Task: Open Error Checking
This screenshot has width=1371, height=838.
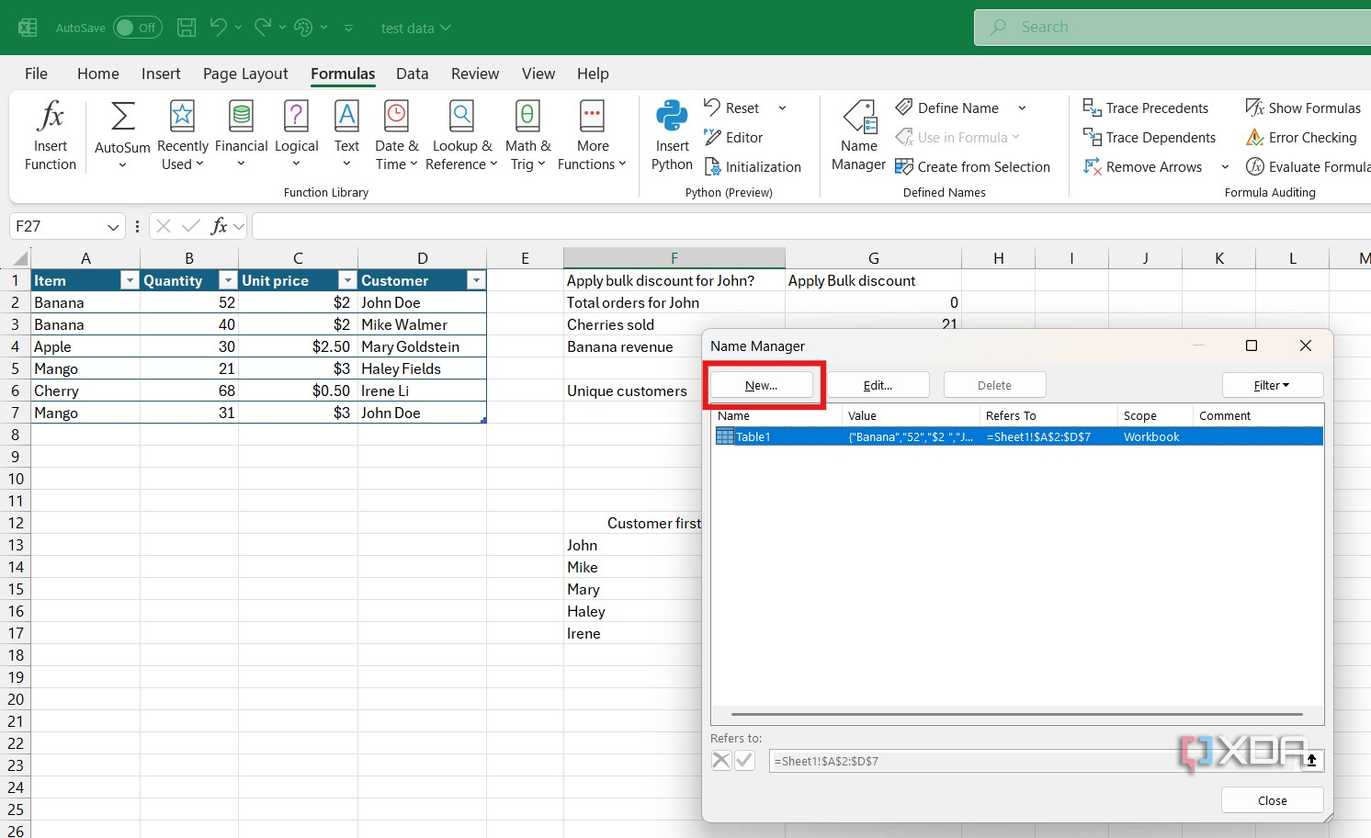Action: click(1301, 137)
